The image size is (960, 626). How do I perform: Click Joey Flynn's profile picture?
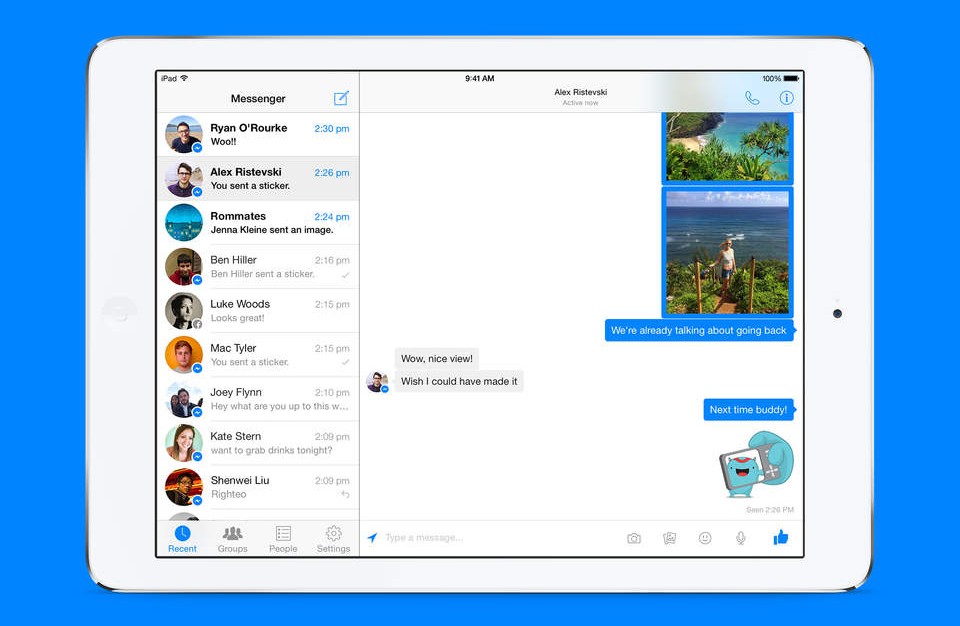point(184,399)
